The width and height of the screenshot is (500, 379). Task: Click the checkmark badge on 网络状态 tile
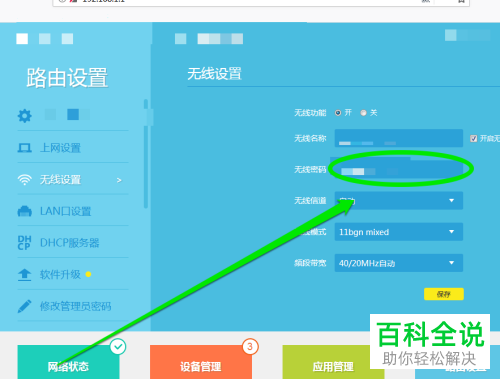[118, 347]
